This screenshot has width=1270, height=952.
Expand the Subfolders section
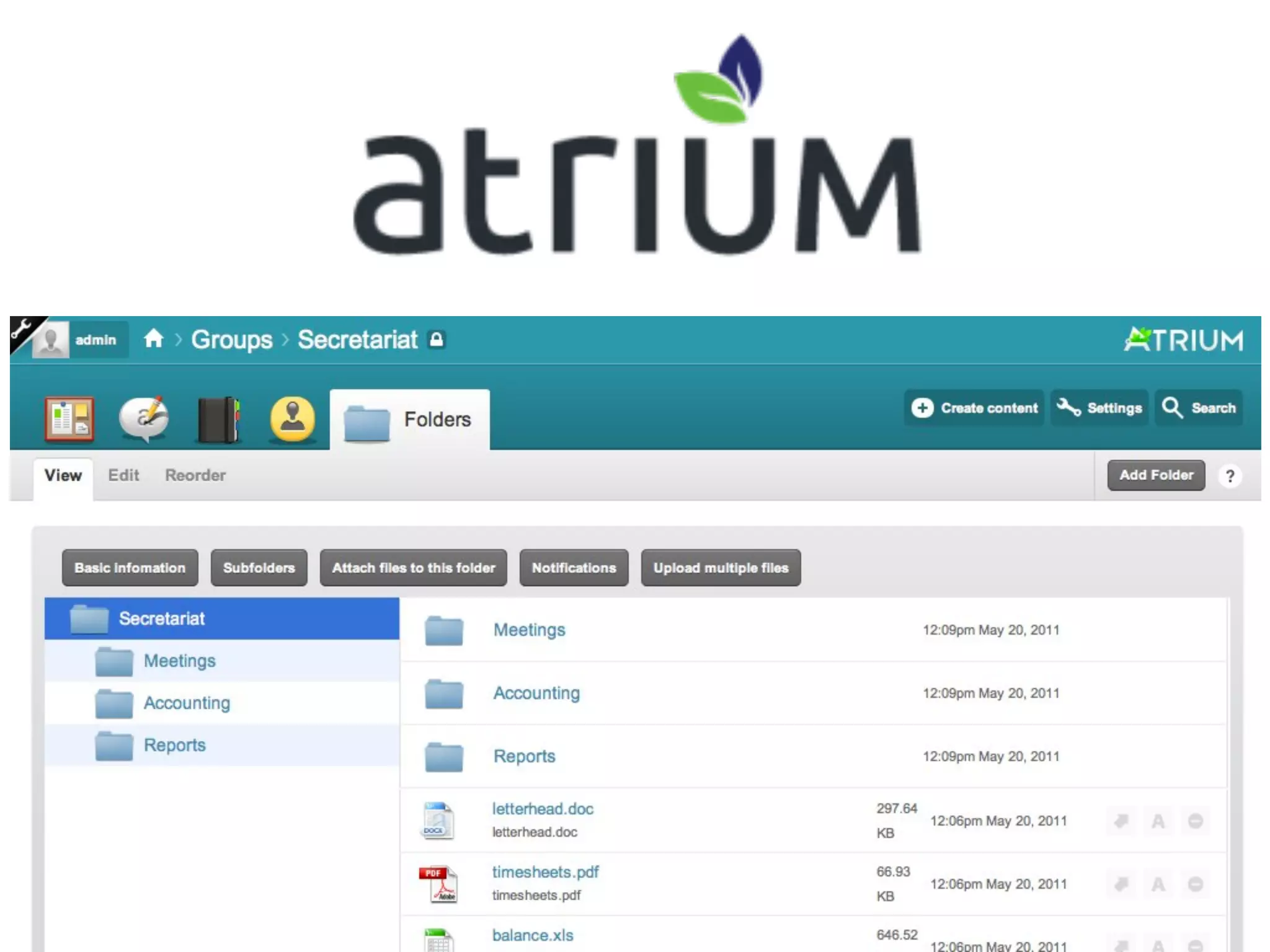259,568
